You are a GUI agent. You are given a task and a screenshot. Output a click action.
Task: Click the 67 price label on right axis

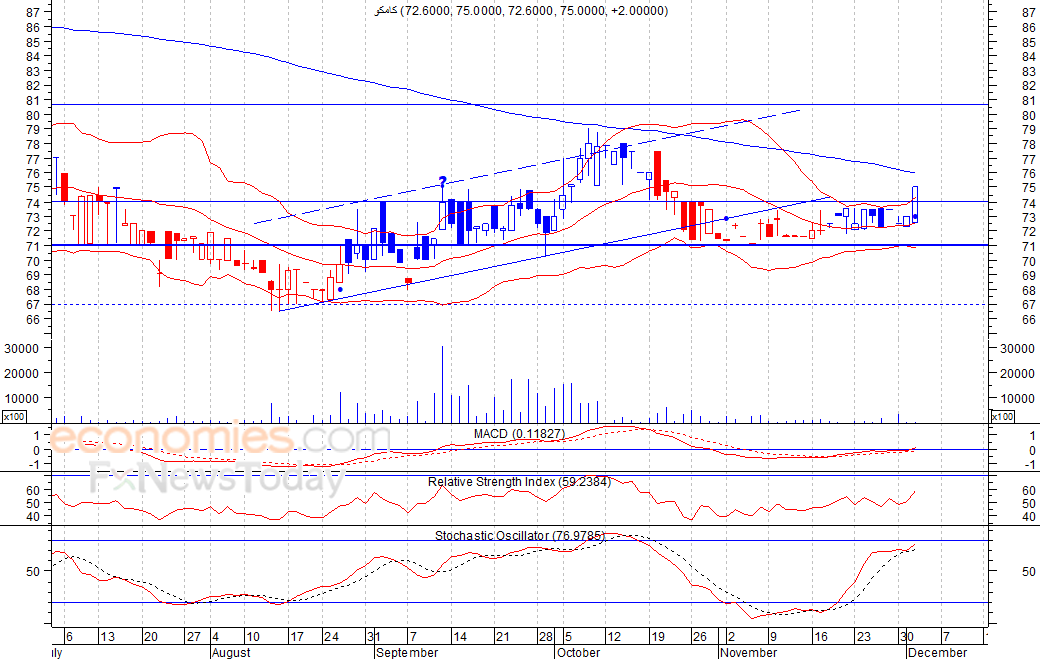click(1029, 305)
